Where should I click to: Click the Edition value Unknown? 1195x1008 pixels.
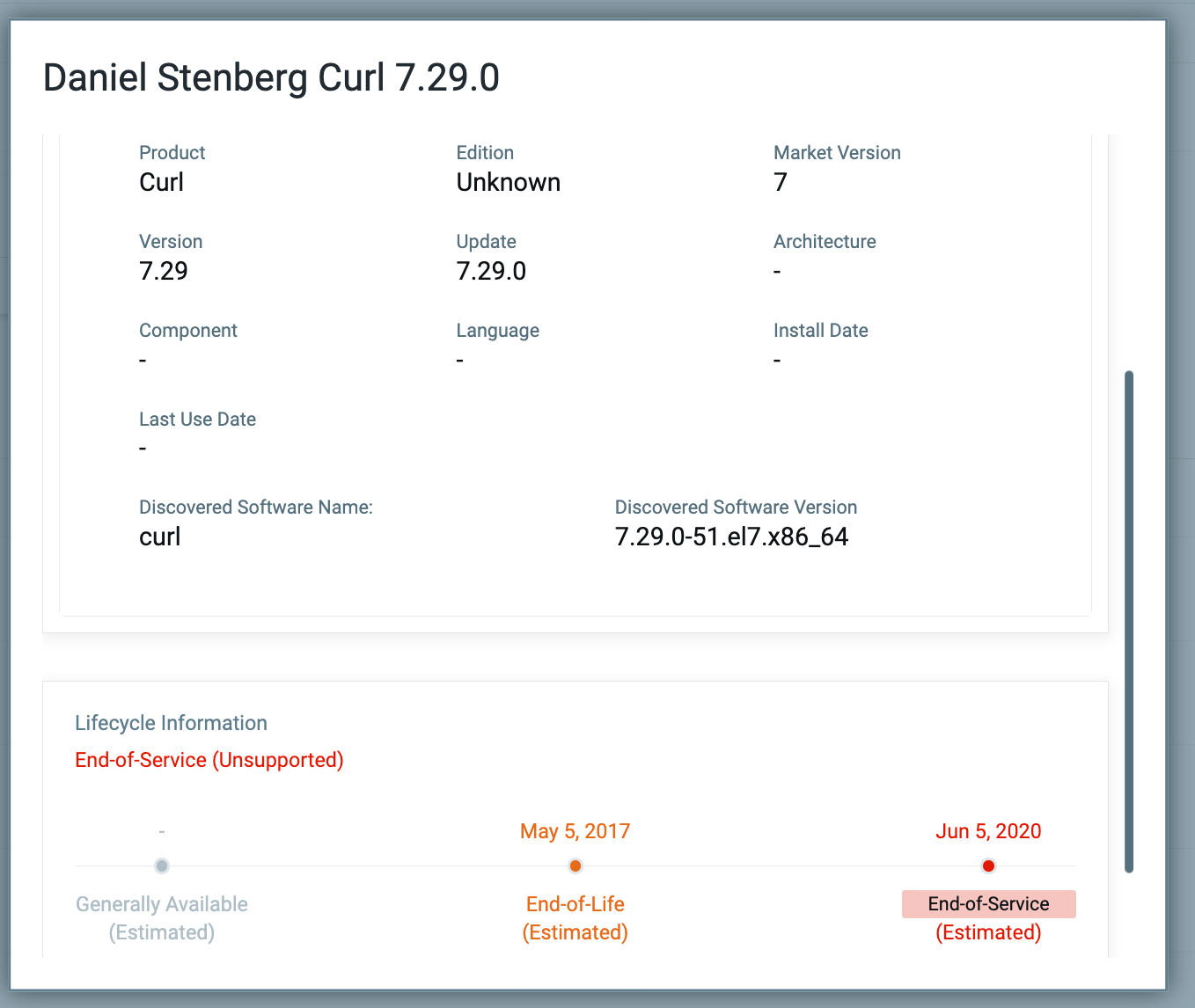[509, 182]
